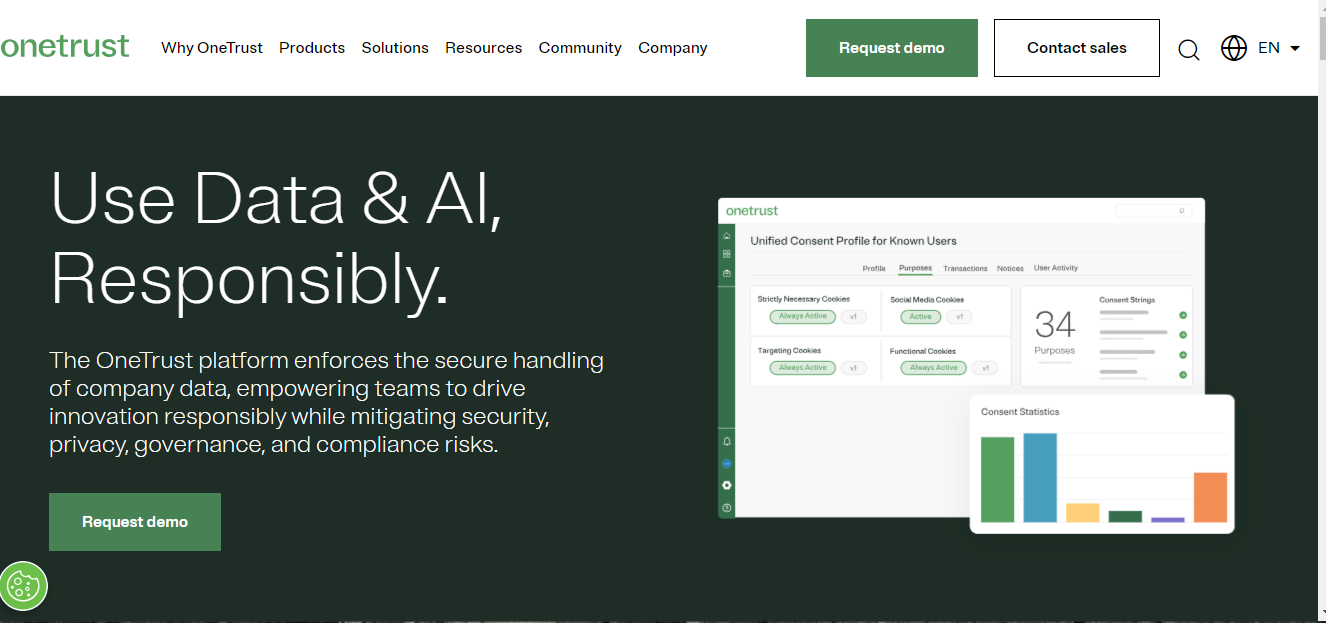Toggle Always Active pill under Functional Cookies
Viewport: 1326px width, 623px height.
click(x=934, y=367)
